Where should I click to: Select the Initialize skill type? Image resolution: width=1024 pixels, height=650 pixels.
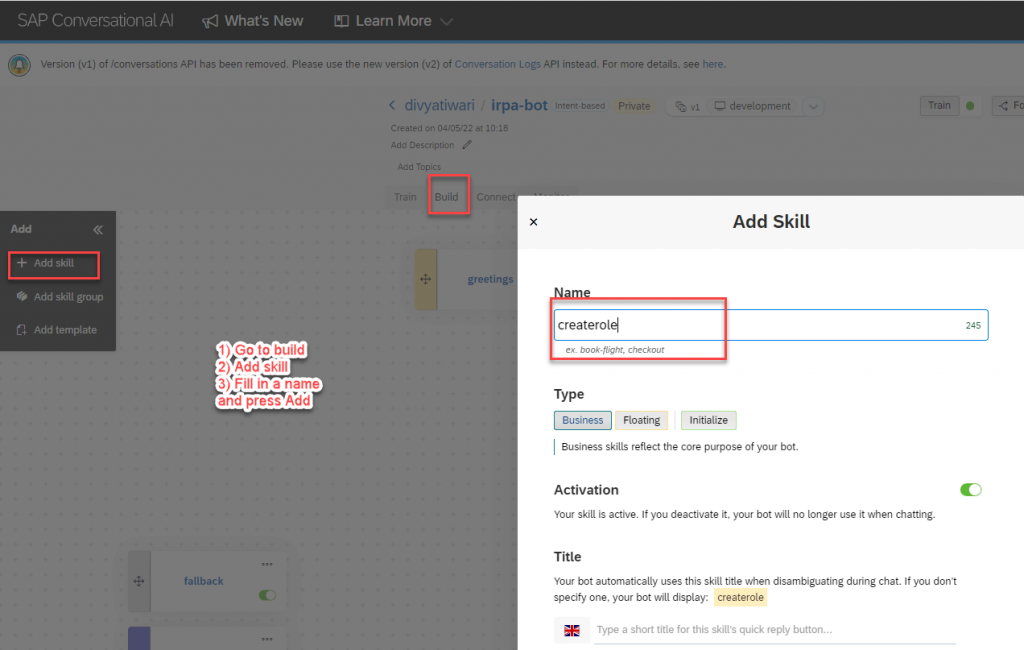tap(708, 420)
